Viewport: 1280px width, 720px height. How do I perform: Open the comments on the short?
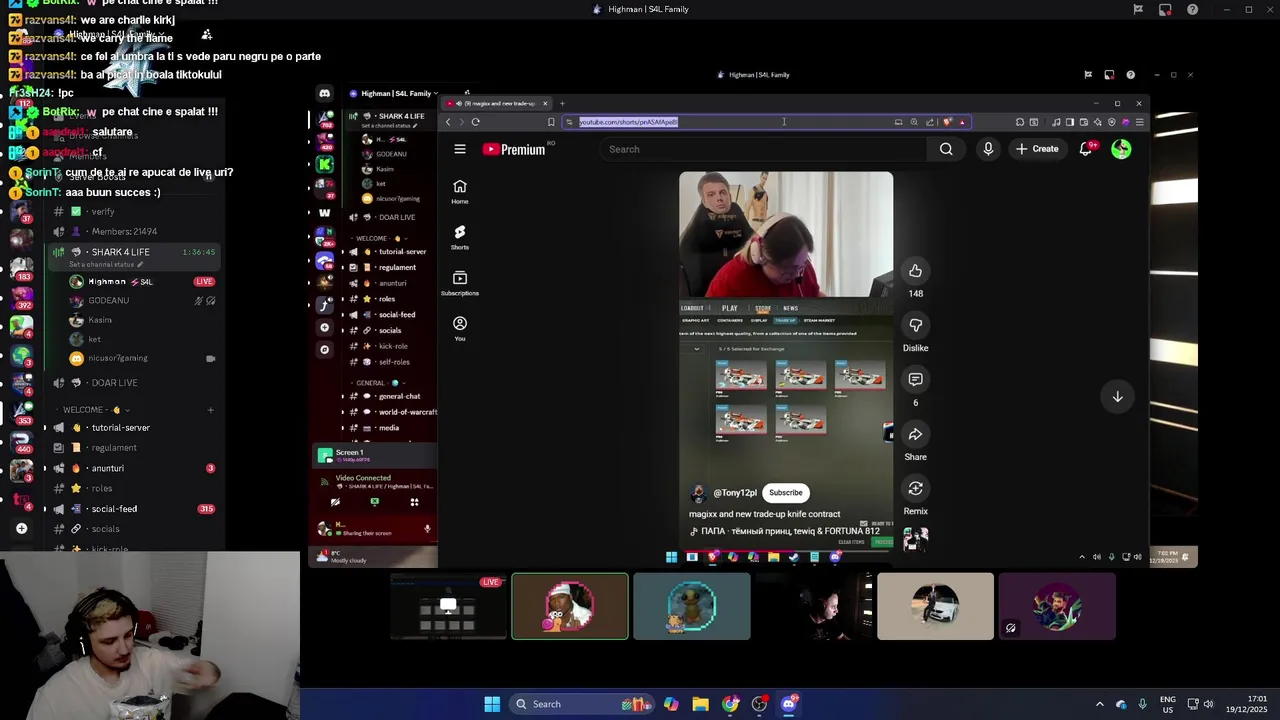pos(915,379)
